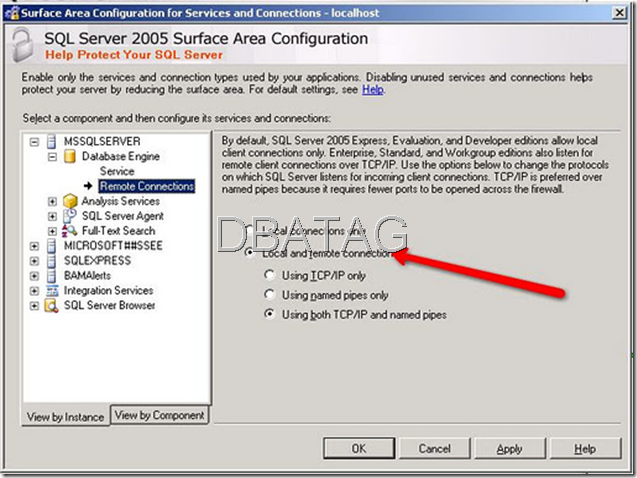Open the Help link in description

coord(373,89)
